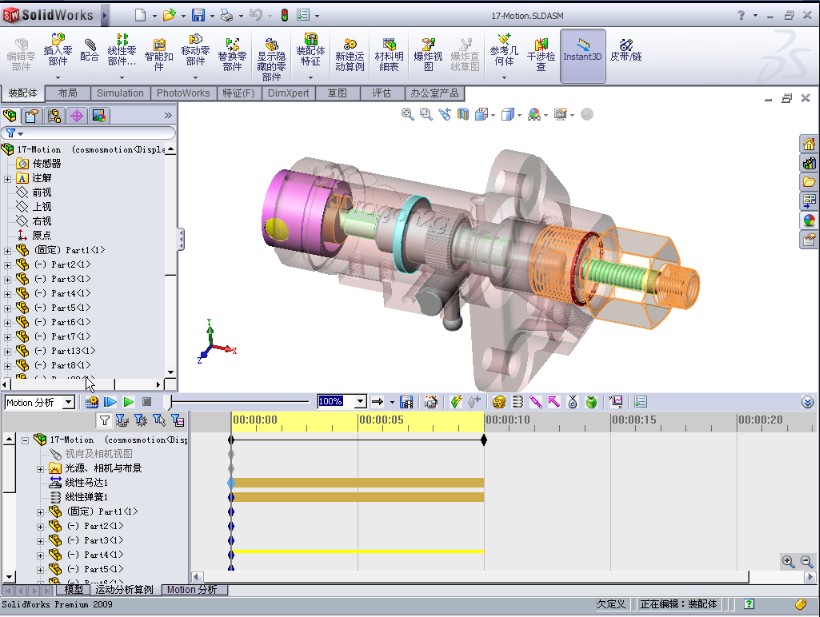Click Show Hidden Components (显示隐藏的零部件)
This screenshot has width=820, height=617.
click(x=271, y=59)
